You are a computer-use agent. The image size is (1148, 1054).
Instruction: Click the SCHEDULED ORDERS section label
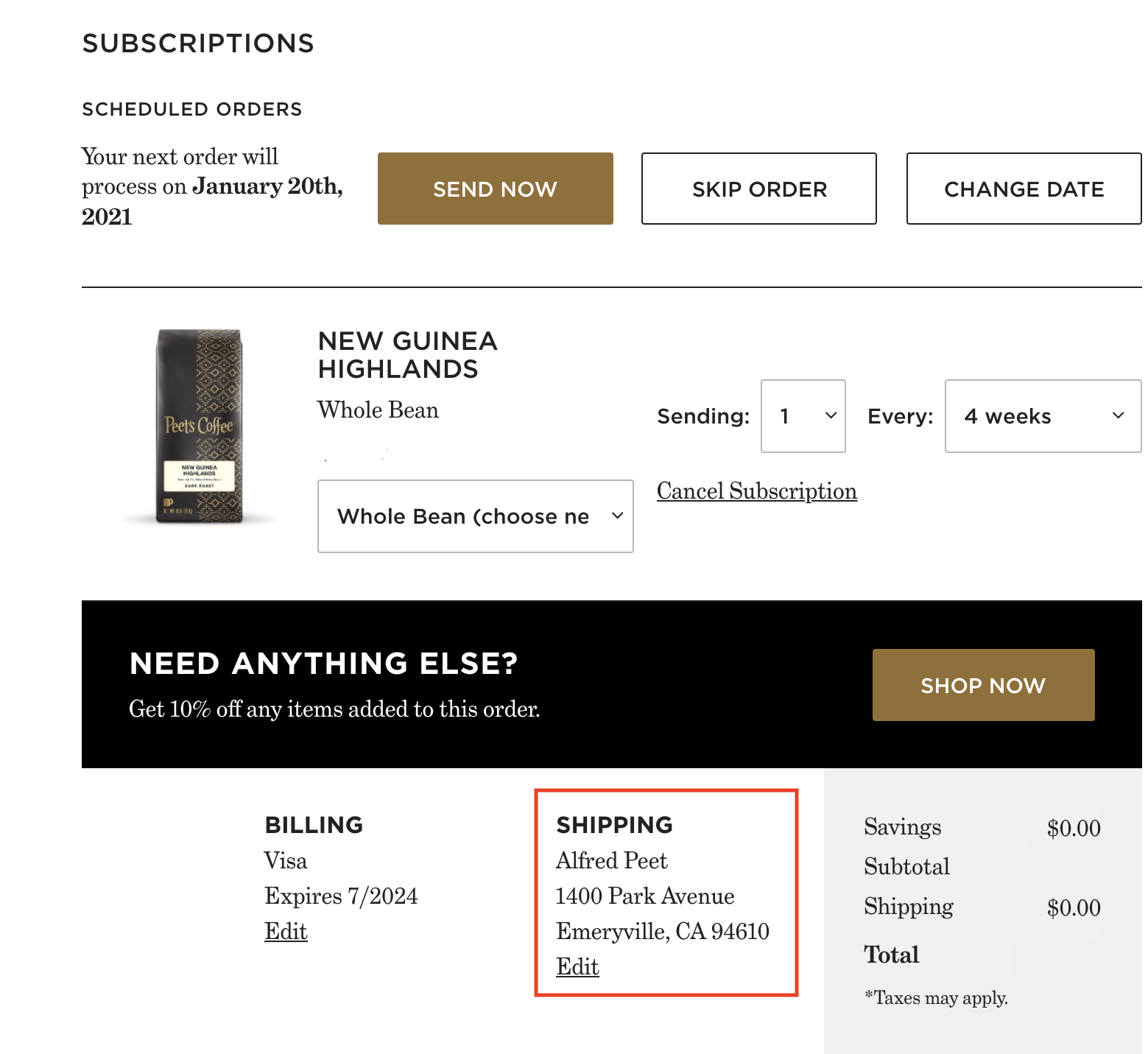click(x=191, y=108)
